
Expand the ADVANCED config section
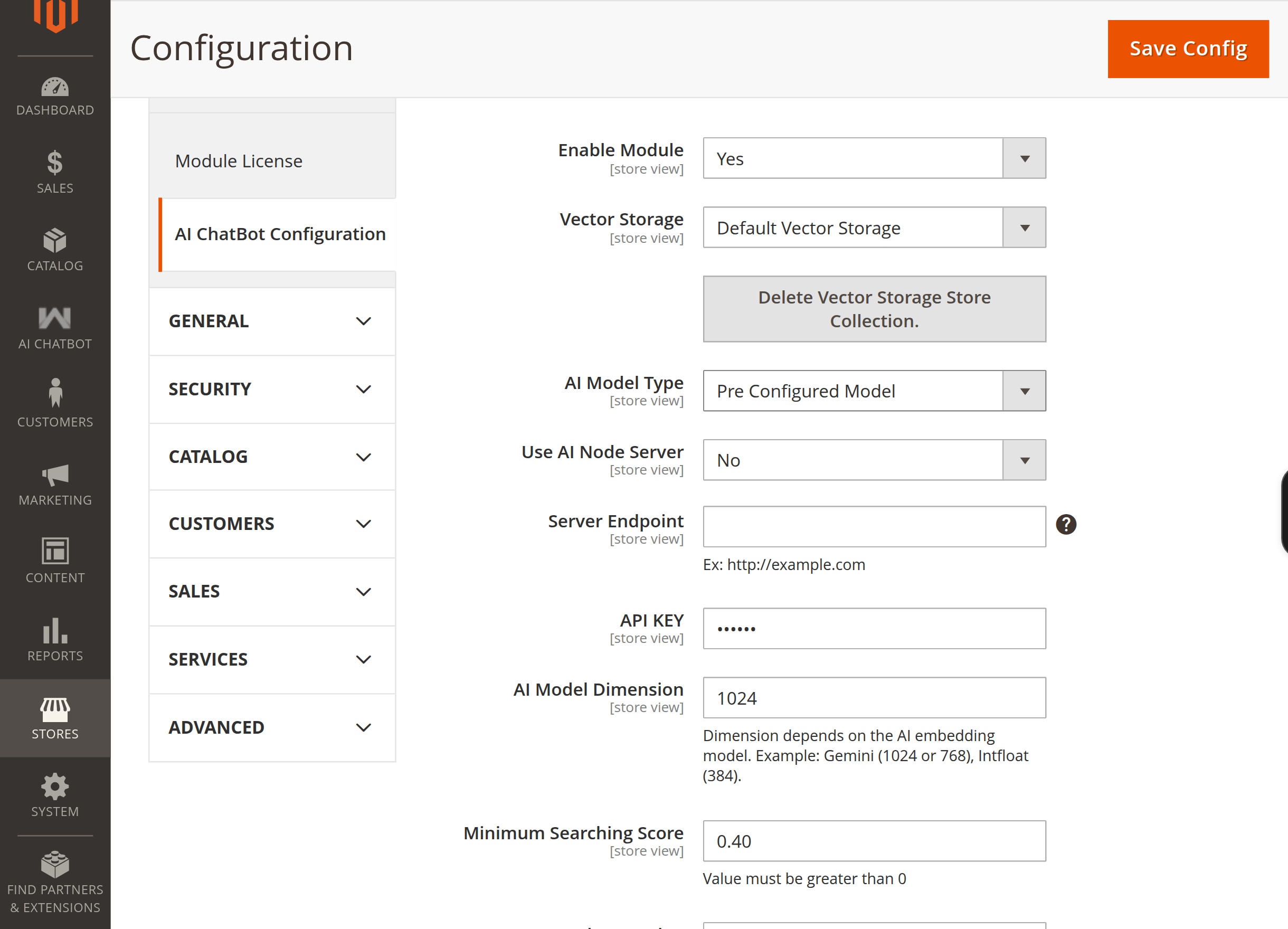pos(272,727)
